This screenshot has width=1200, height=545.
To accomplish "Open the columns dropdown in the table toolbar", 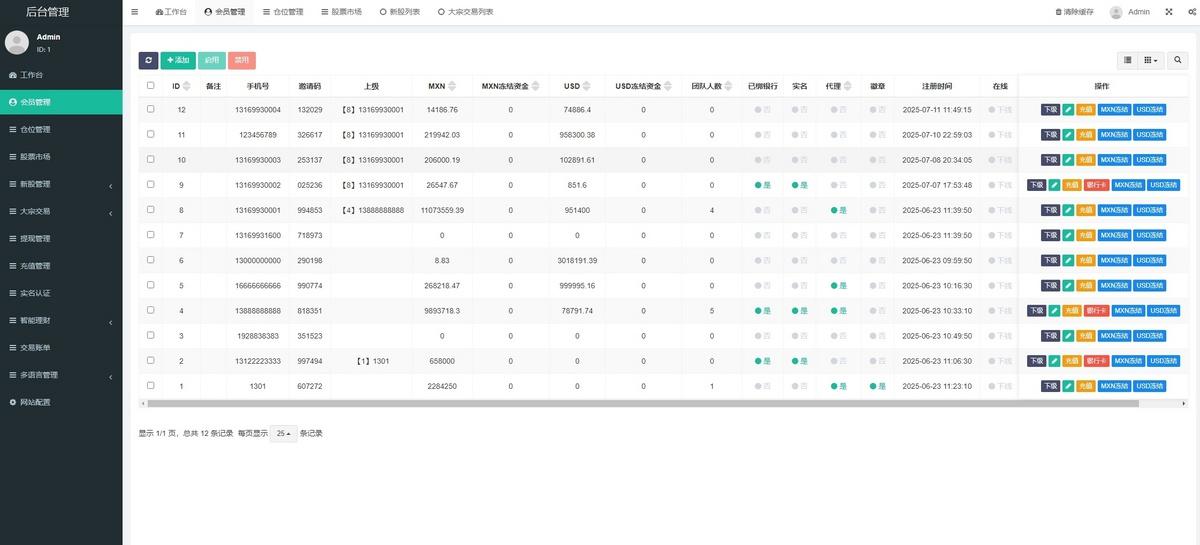I will 1151,60.
